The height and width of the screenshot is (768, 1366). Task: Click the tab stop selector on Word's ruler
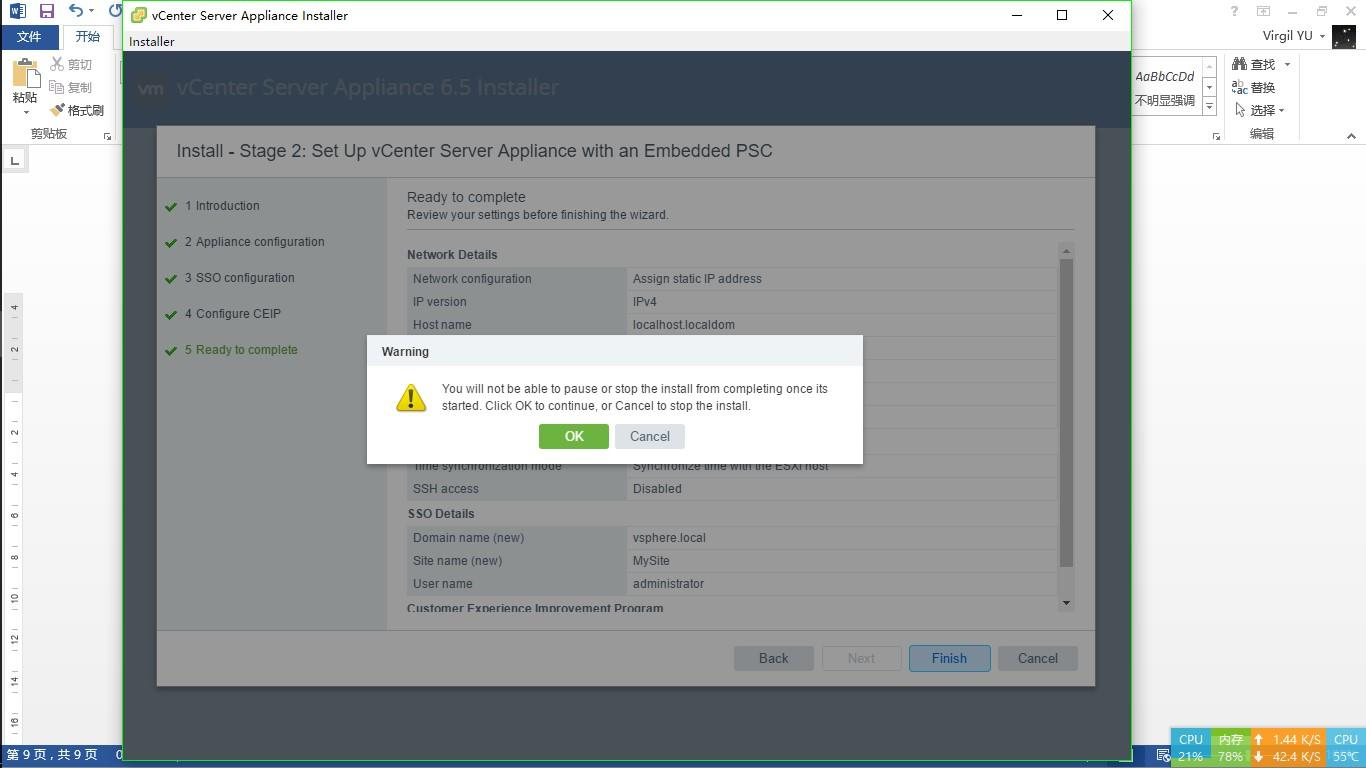[15, 160]
